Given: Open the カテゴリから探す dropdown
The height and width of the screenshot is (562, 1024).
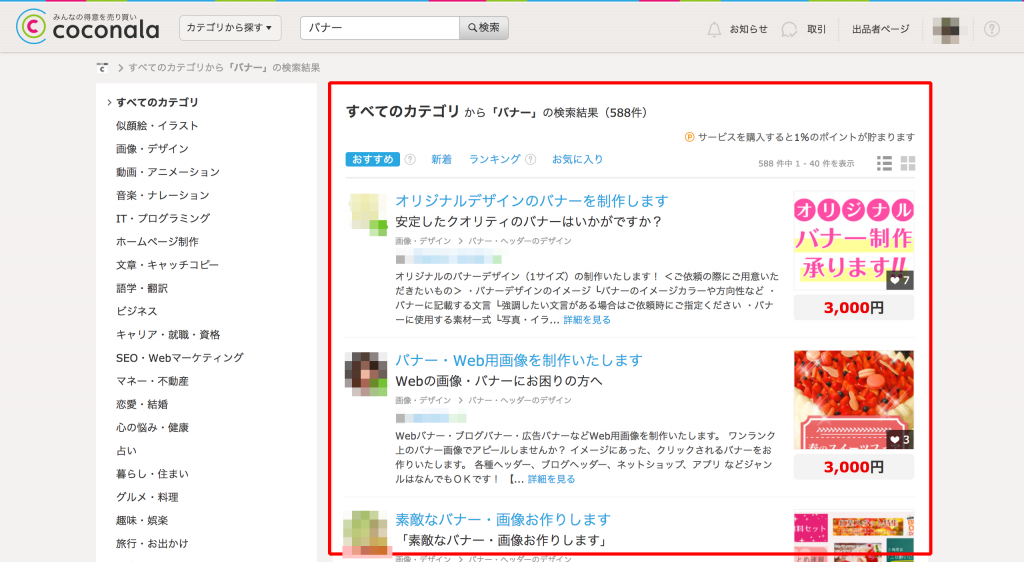Looking at the screenshot, I should pyautogui.click(x=230, y=28).
